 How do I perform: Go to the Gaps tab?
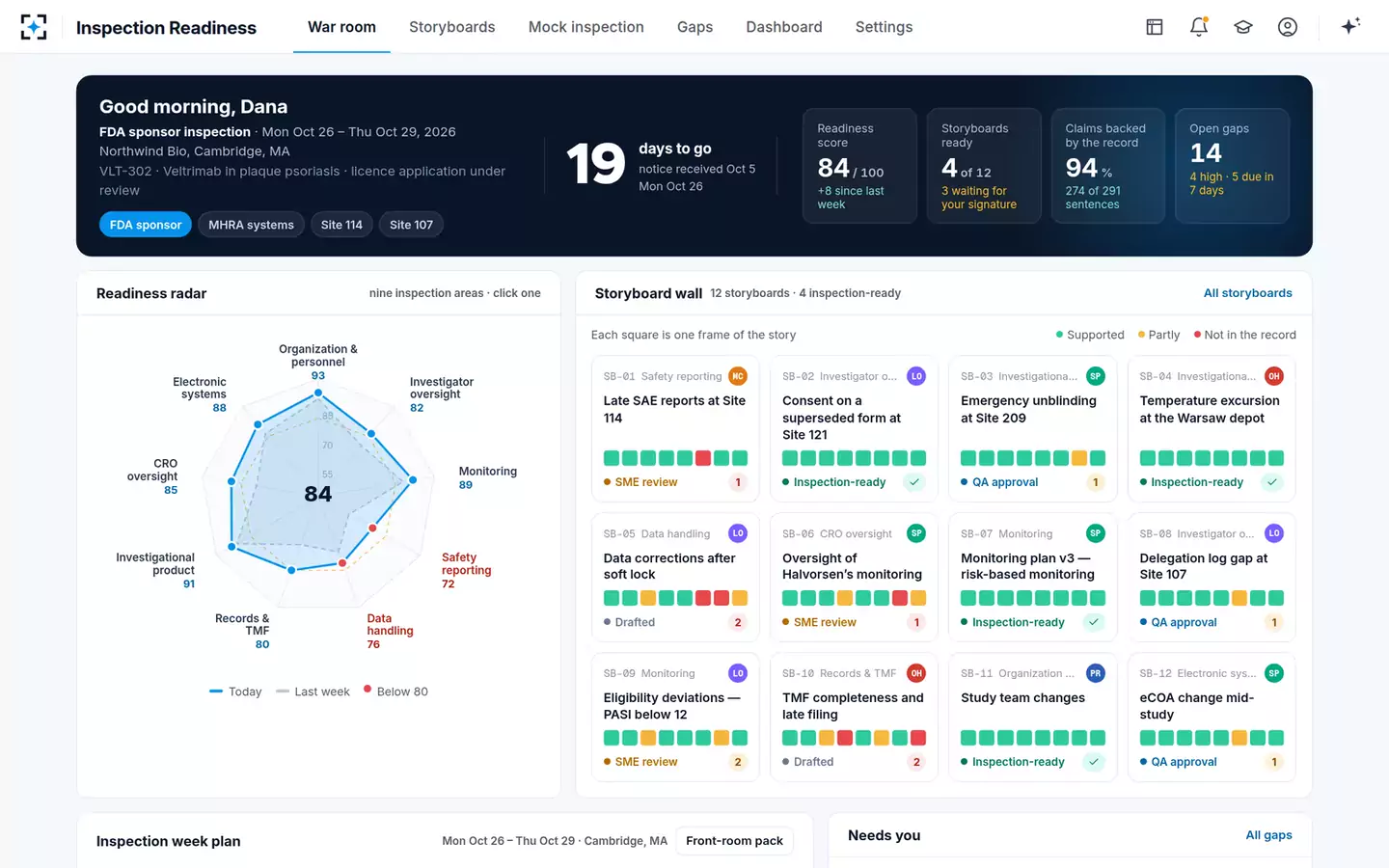pos(694,27)
